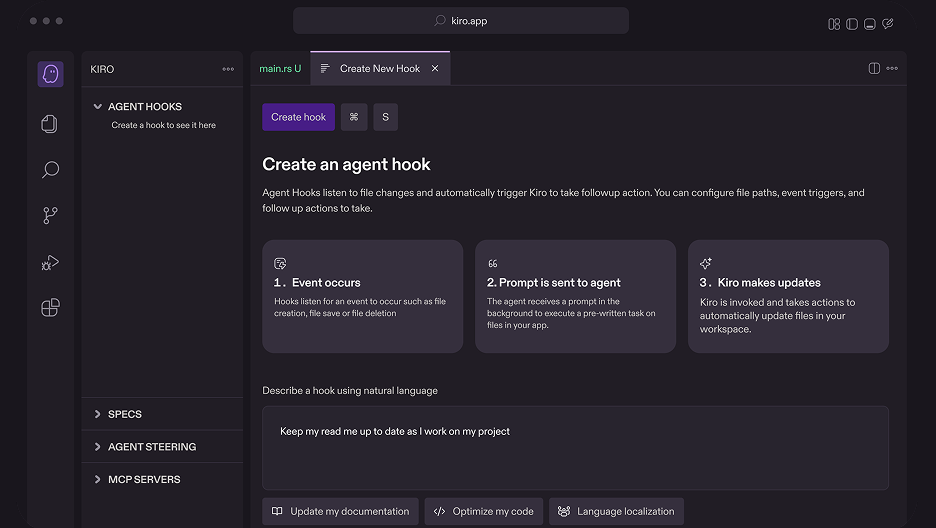Close the Create New Hook tab

(435, 69)
